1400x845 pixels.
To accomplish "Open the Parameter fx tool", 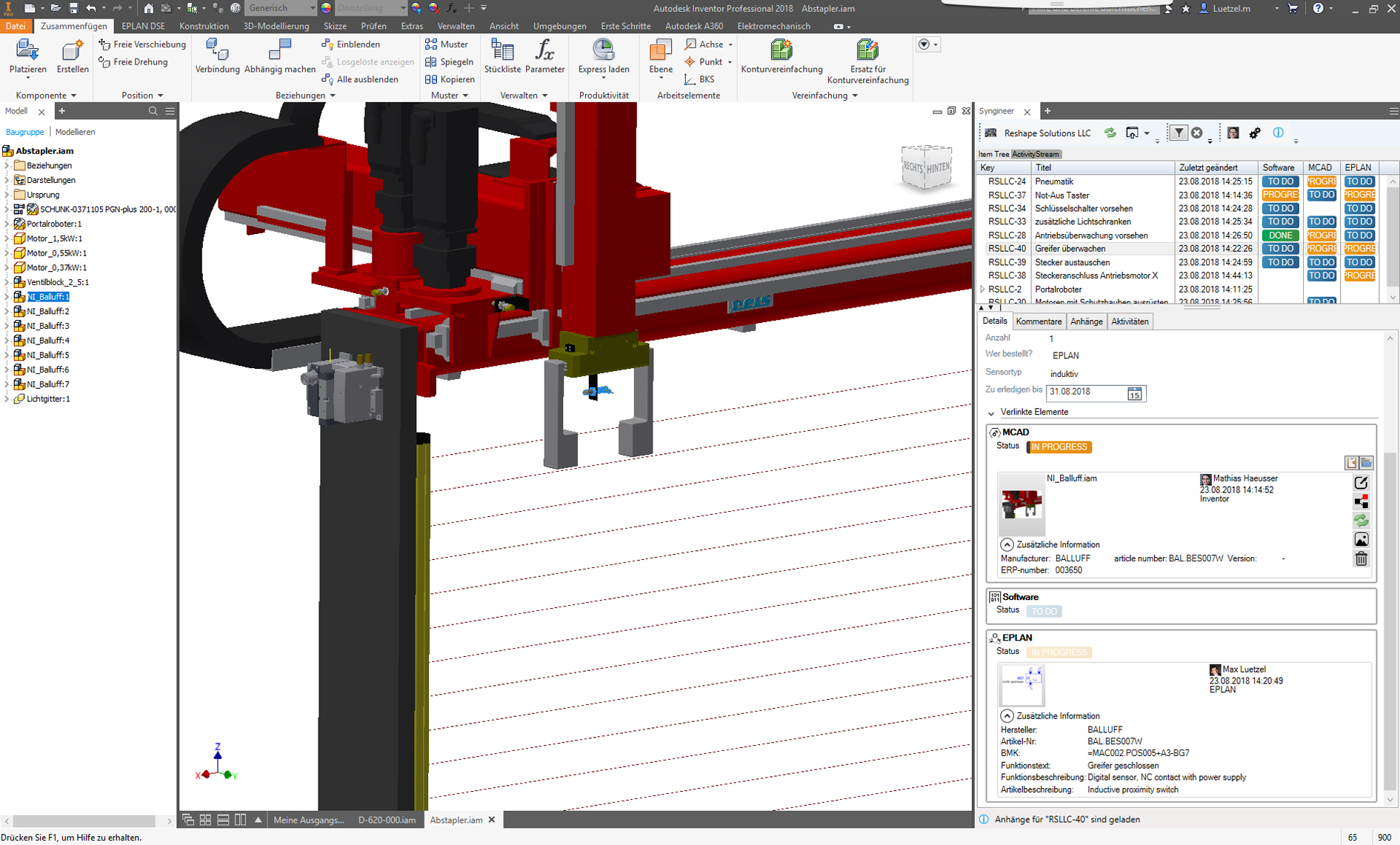I will tap(544, 56).
